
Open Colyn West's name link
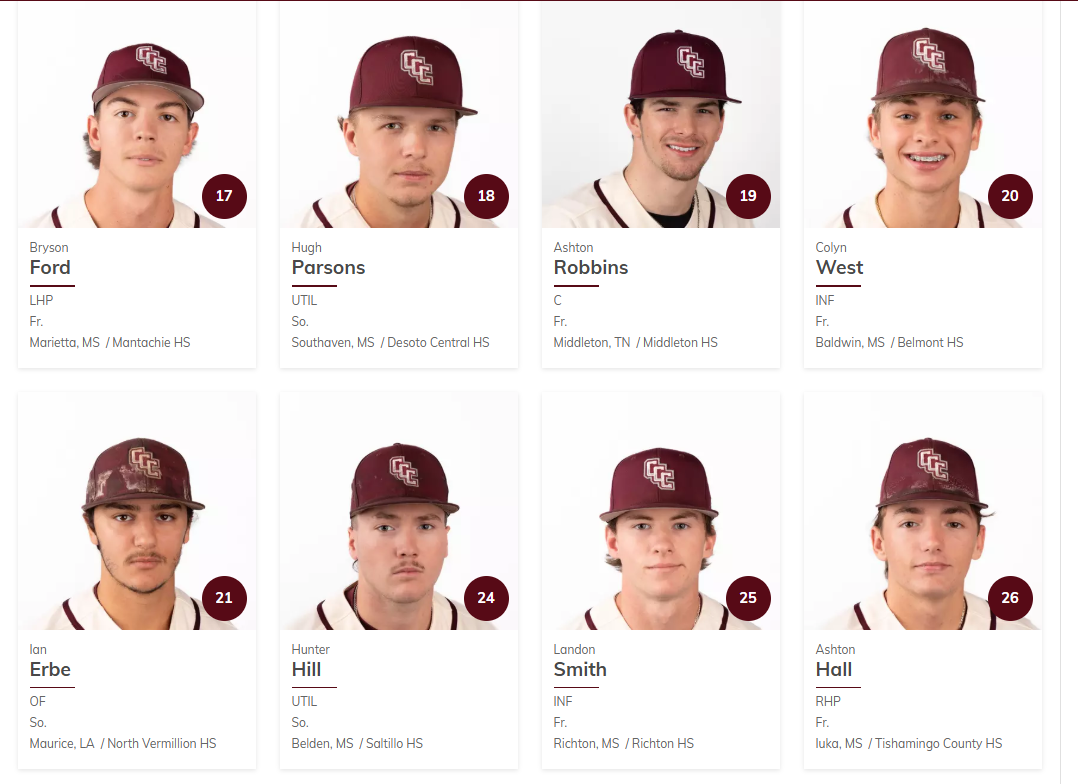click(x=839, y=267)
